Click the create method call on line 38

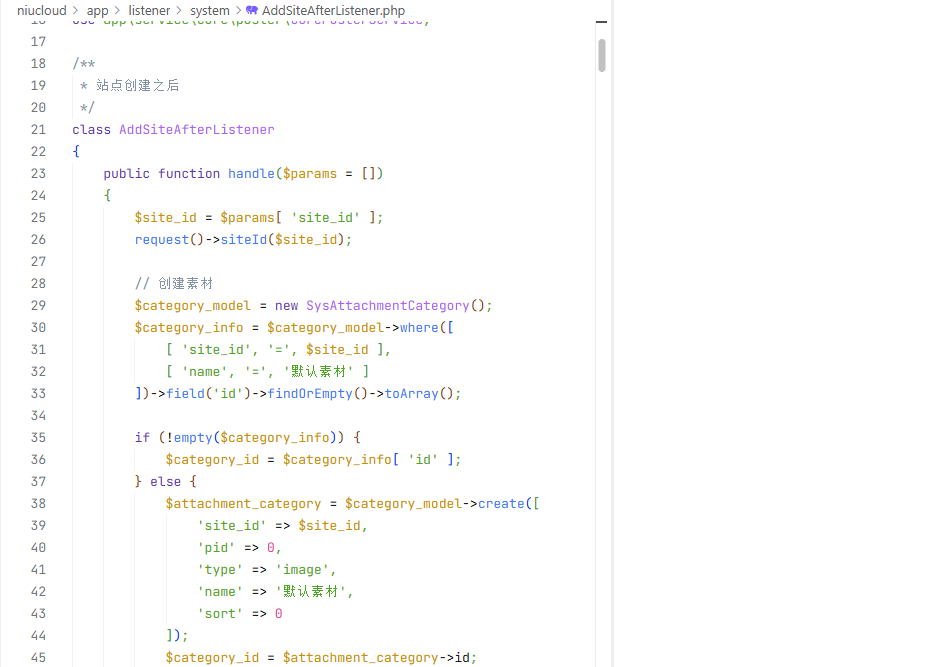(x=501, y=504)
